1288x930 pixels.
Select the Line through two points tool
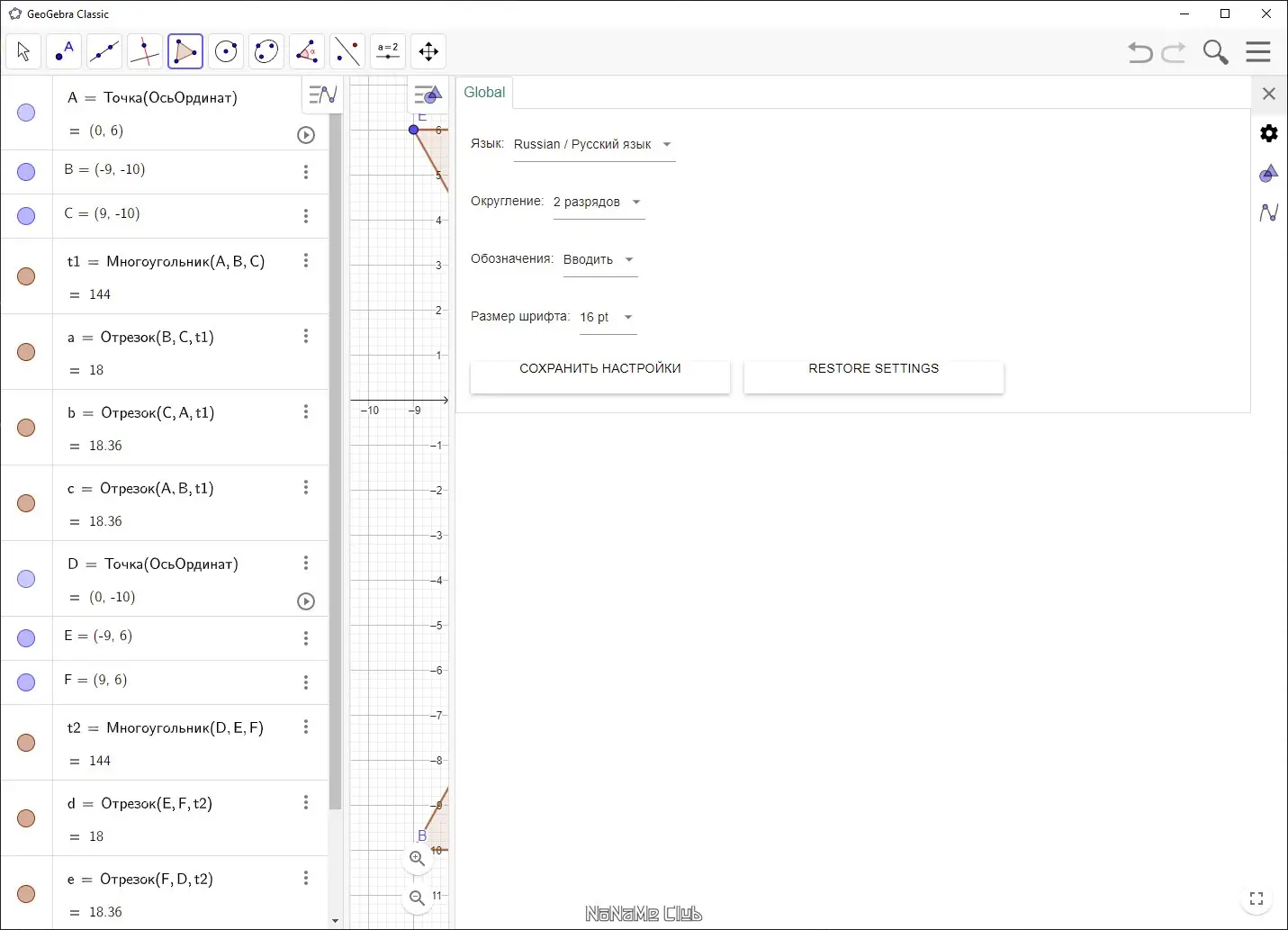tap(104, 51)
